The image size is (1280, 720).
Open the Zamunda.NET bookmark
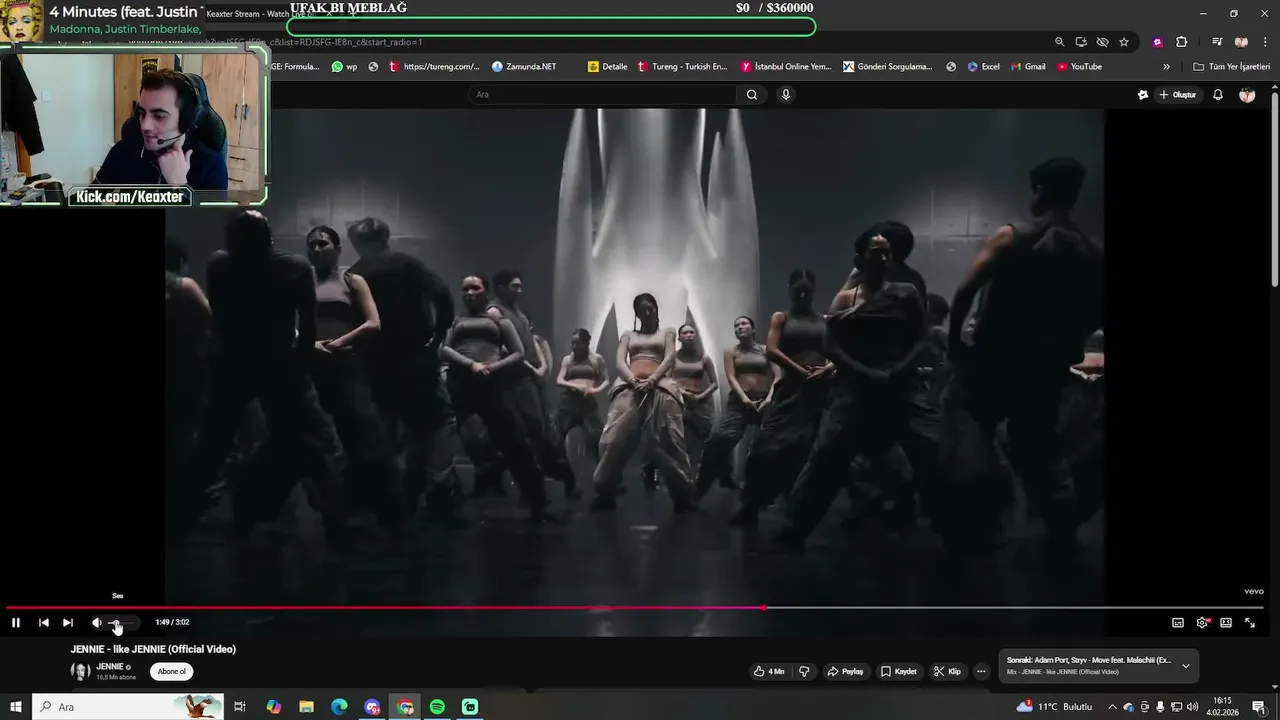tap(524, 67)
